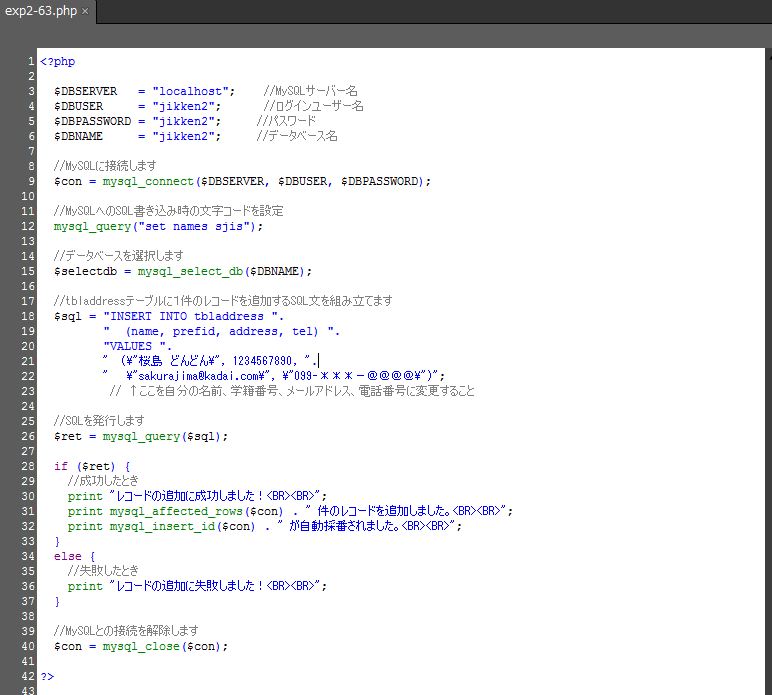Place cursor on the opening <?php tag
772x695 pixels.
(57, 61)
